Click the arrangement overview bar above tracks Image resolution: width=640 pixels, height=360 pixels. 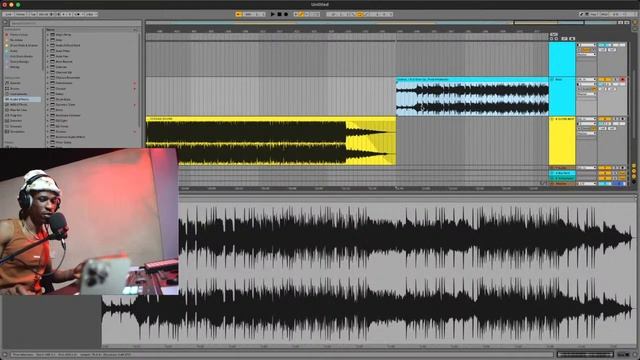[381, 23]
